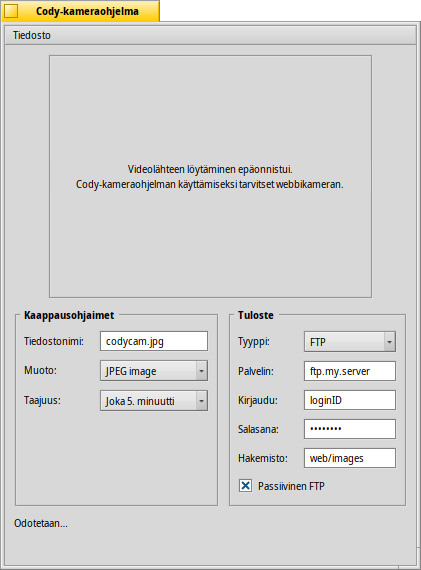Click the Kirjaudu loginID field
Screen dimensions: 421x570
click(x=350, y=400)
